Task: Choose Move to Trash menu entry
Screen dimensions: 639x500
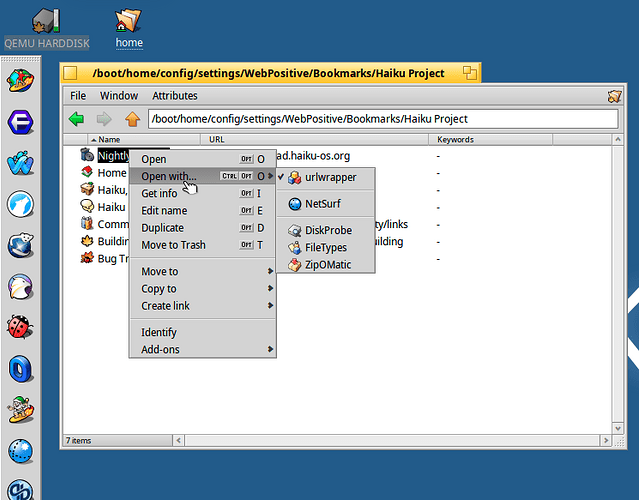Action: pyautogui.click(x=203, y=245)
